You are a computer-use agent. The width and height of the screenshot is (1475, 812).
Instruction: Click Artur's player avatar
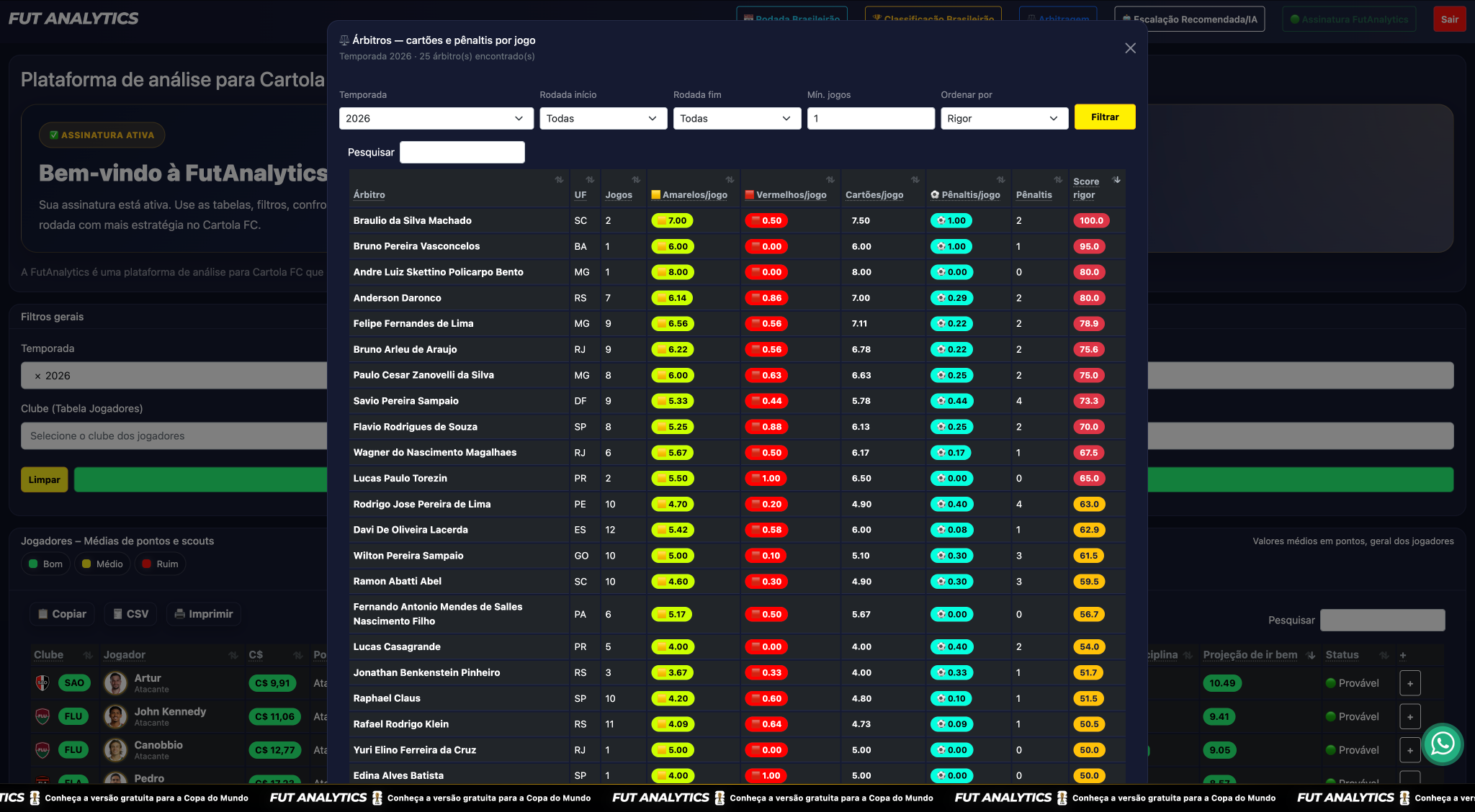pos(115,683)
